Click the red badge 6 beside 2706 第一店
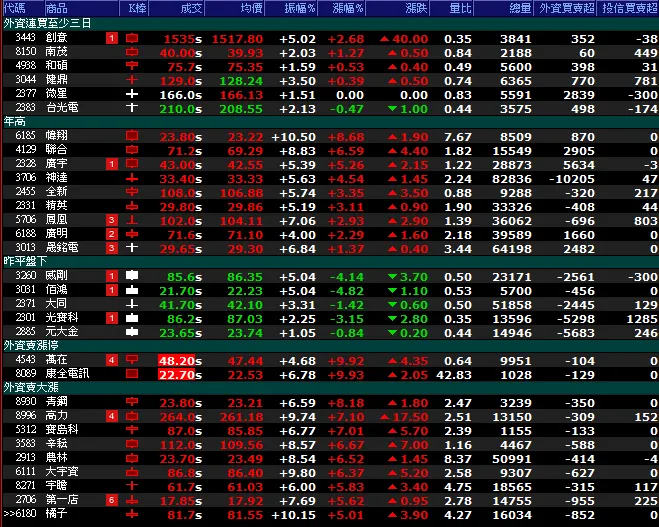 point(112,501)
